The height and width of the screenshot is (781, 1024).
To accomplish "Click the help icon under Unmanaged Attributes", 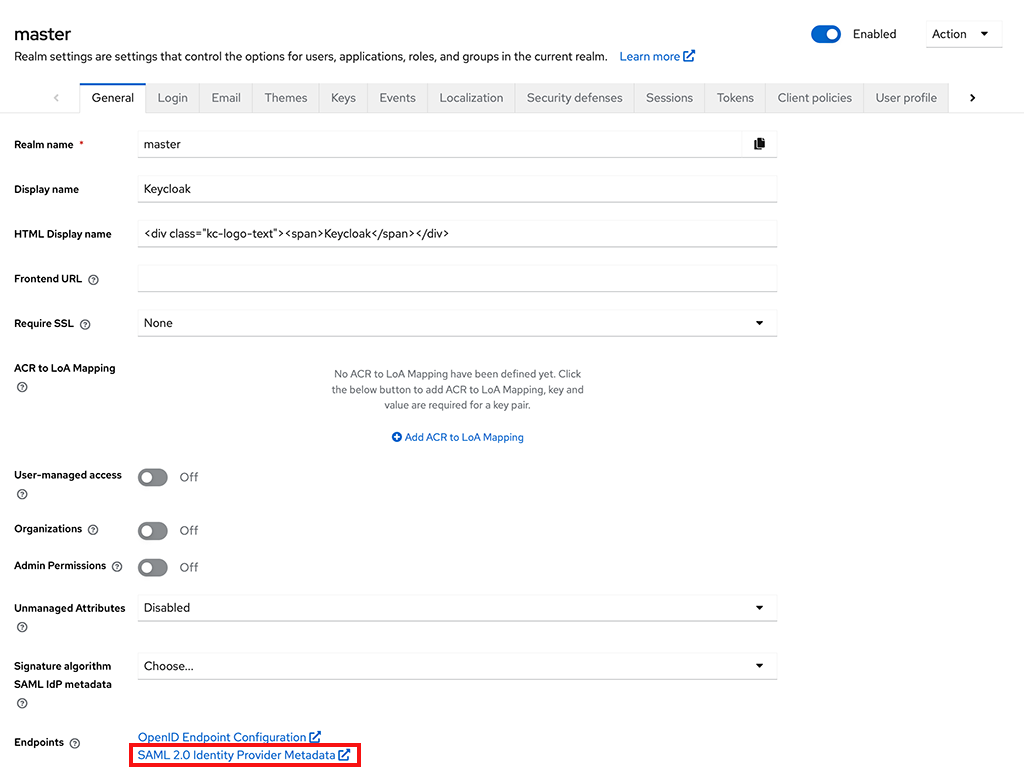I will point(21,626).
